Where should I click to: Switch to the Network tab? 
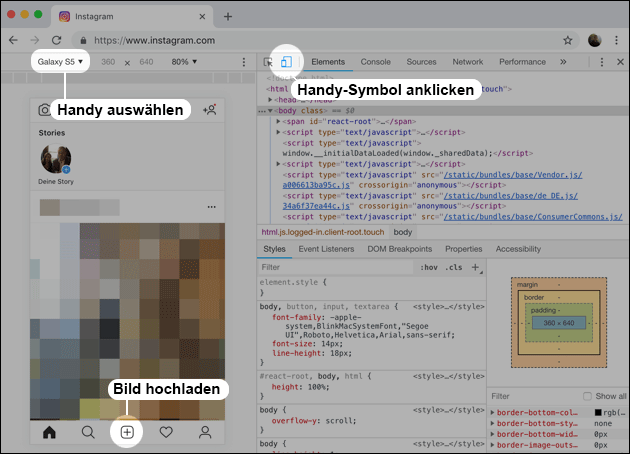point(468,62)
